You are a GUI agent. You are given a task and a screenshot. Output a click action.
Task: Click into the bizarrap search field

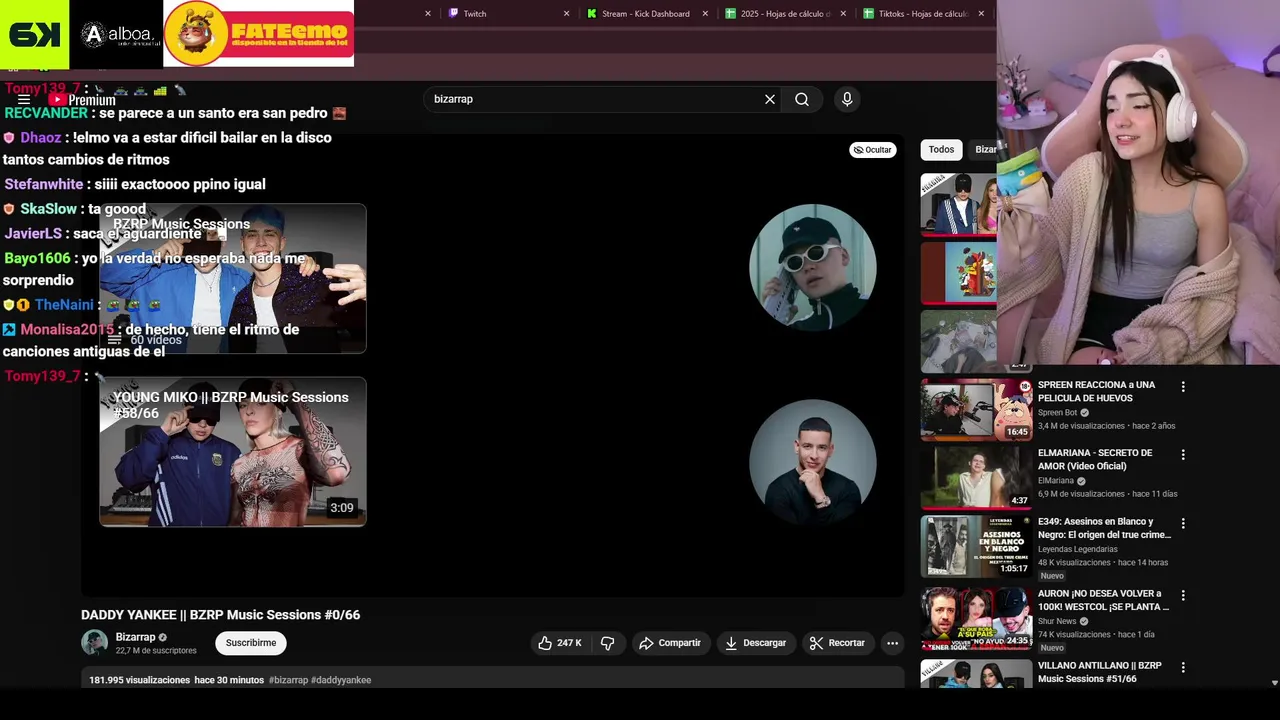pos(595,99)
